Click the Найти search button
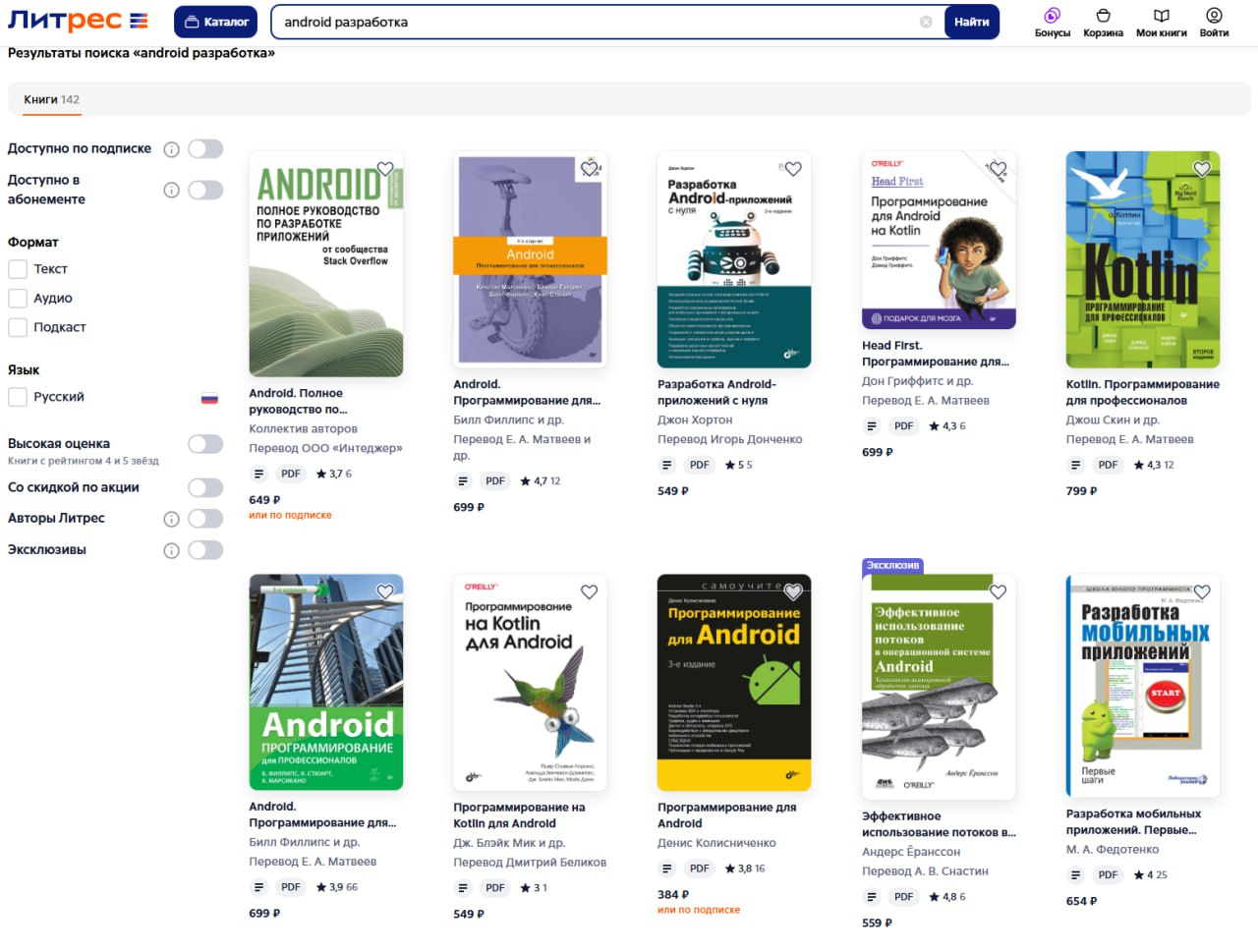The width and height of the screenshot is (1258, 952). click(x=971, y=22)
